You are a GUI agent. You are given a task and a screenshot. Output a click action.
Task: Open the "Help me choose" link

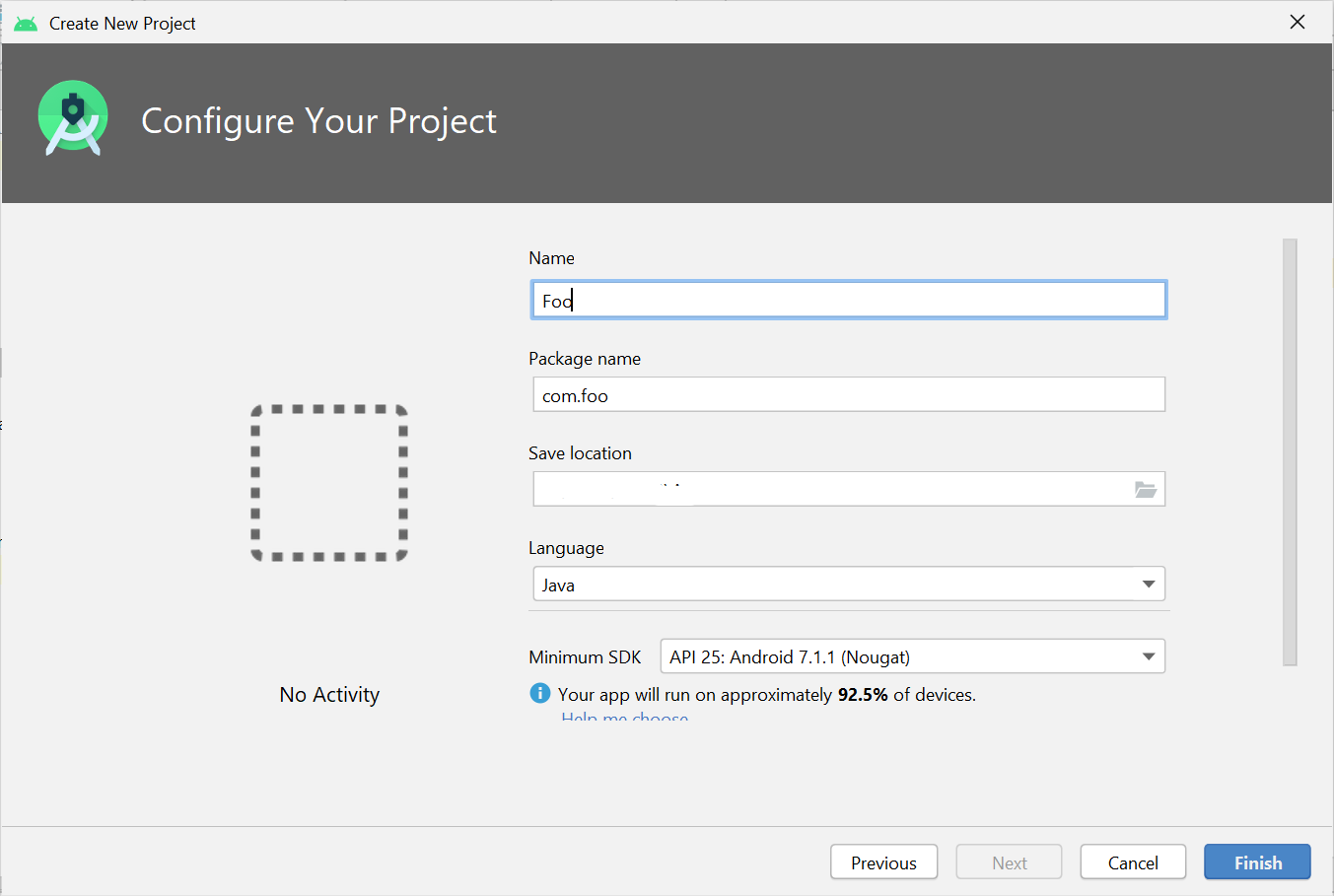(624, 719)
